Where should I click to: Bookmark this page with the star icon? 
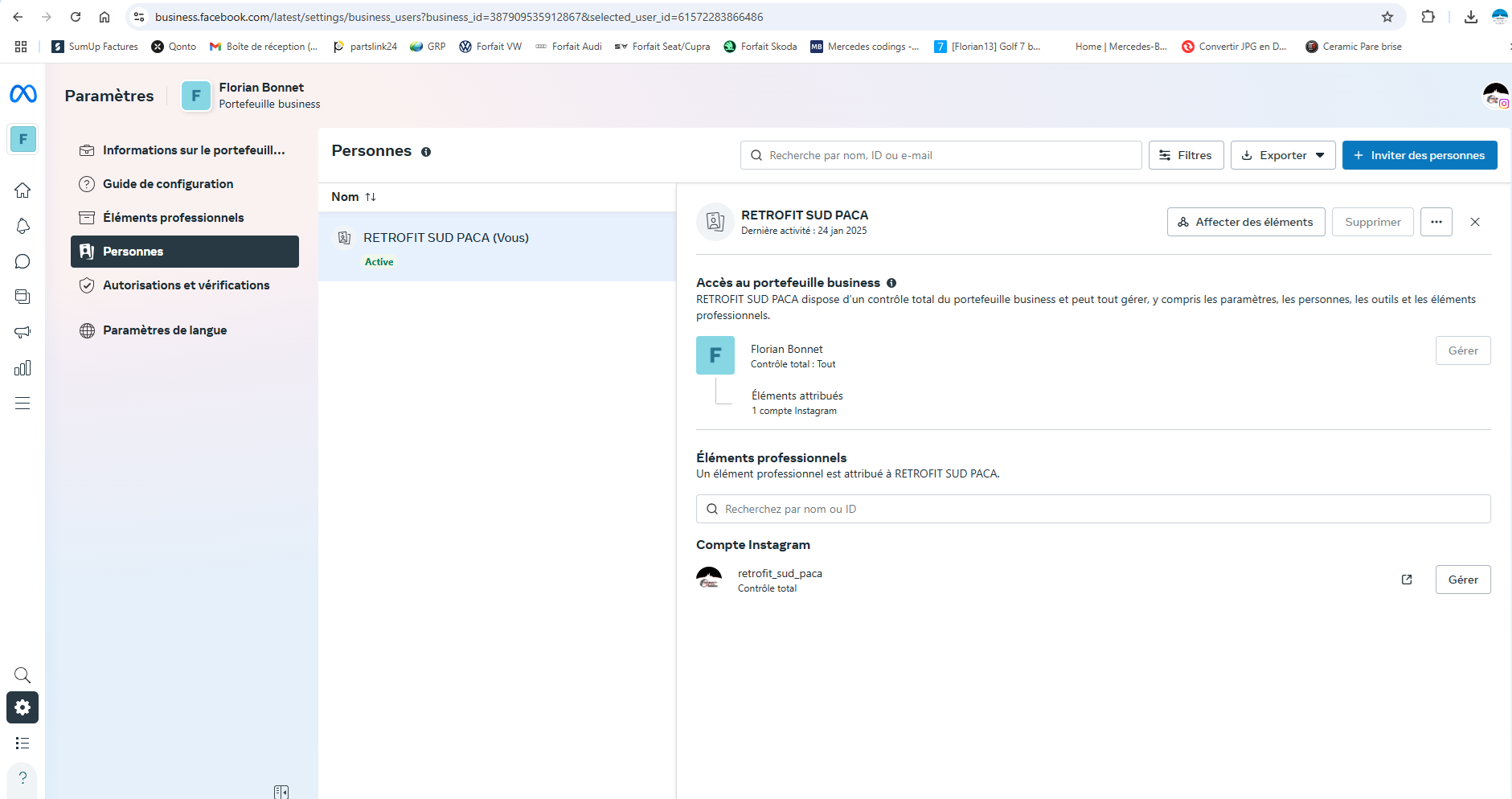click(x=1387, y=17)
